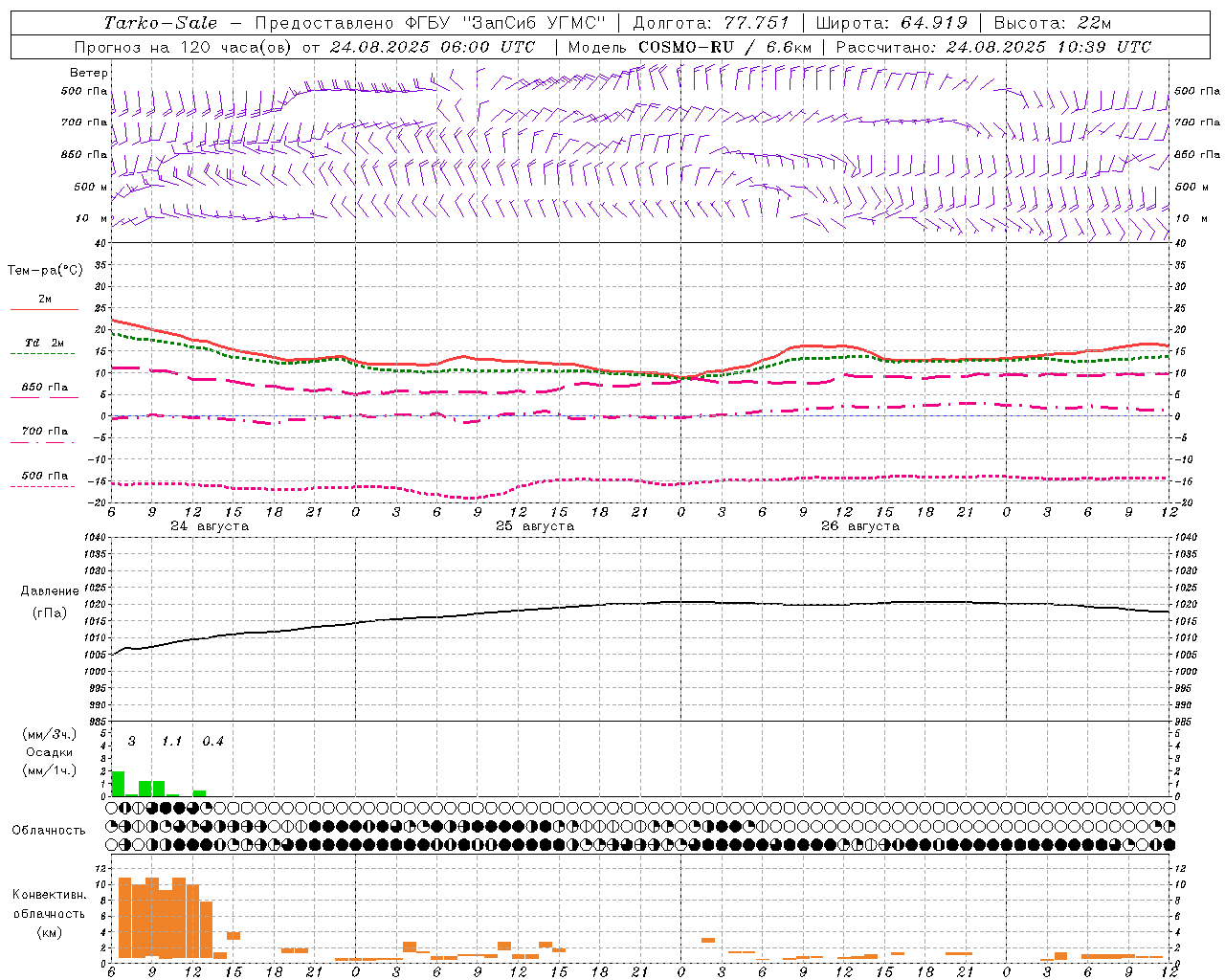Viewport: 1225px width, 980px height.
Task: Click the "Прогноз на 120 часа(ов)" forecast text
Action: [x=185, y=47]
